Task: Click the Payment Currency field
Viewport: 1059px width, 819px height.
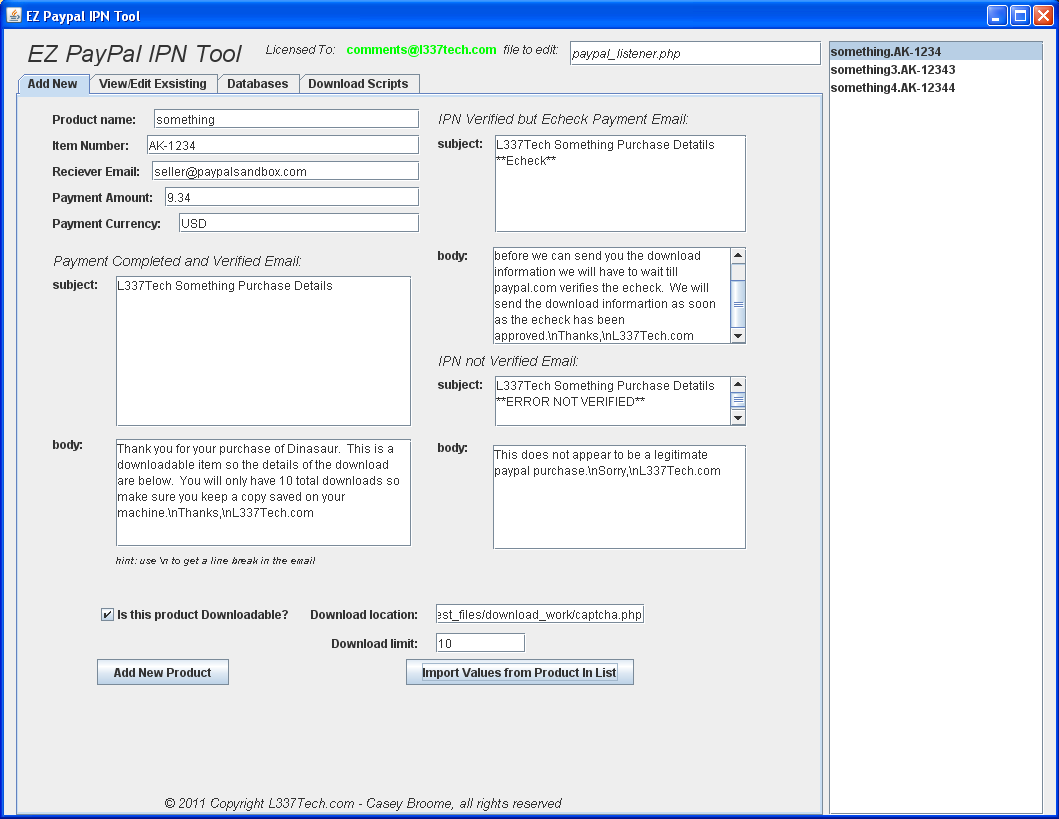Action: click(299, 223)
